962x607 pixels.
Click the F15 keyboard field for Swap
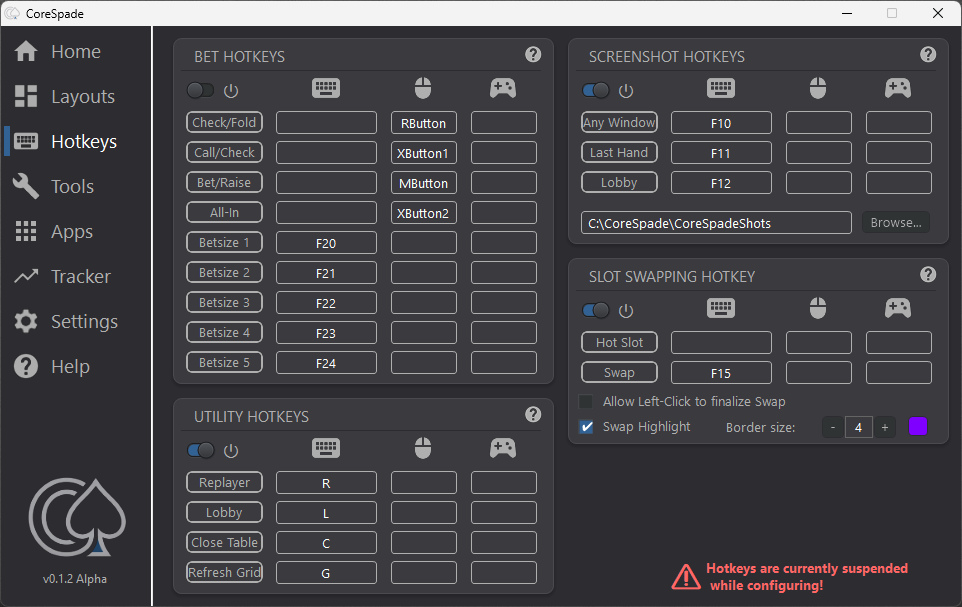coord(722,373)
